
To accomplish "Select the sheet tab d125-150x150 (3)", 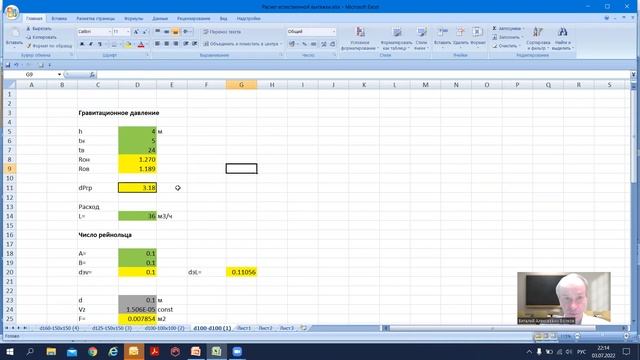I will [x=112, y=328].
